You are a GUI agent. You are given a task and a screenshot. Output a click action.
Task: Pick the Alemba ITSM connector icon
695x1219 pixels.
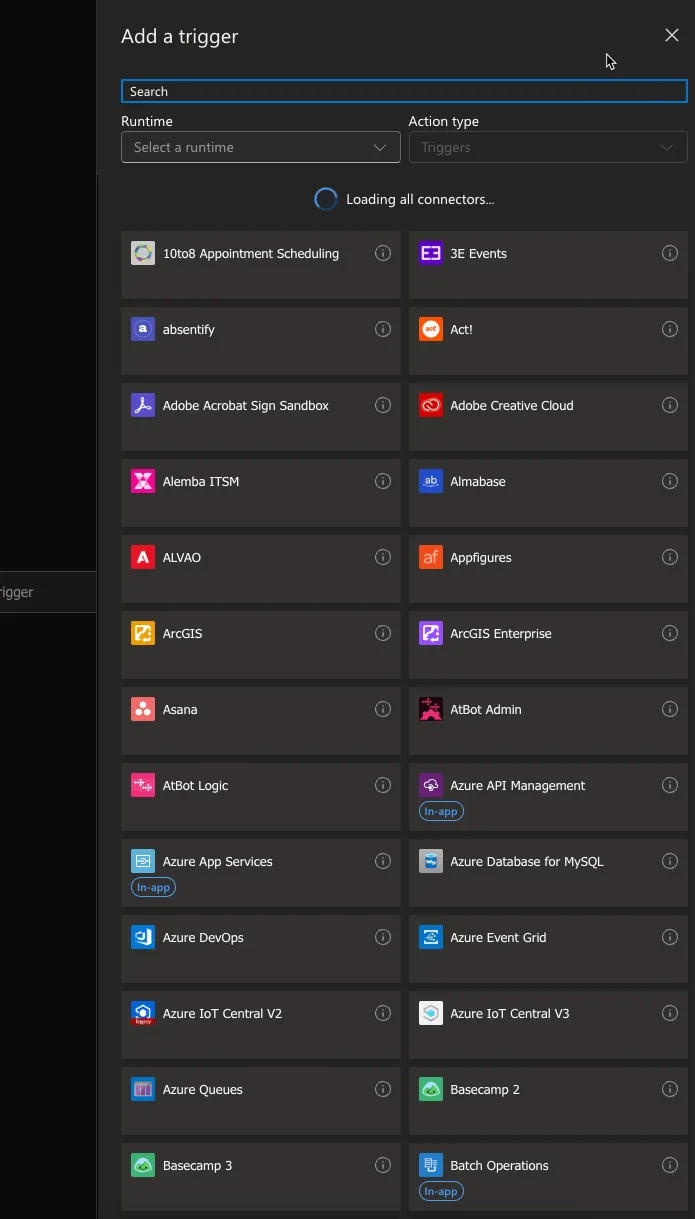pos(143,482)
